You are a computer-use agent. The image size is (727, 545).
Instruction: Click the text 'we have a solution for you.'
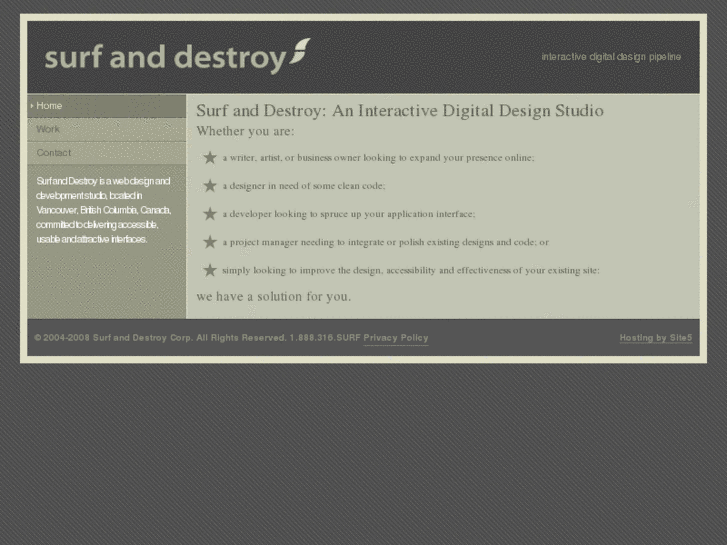pos(274,296)
